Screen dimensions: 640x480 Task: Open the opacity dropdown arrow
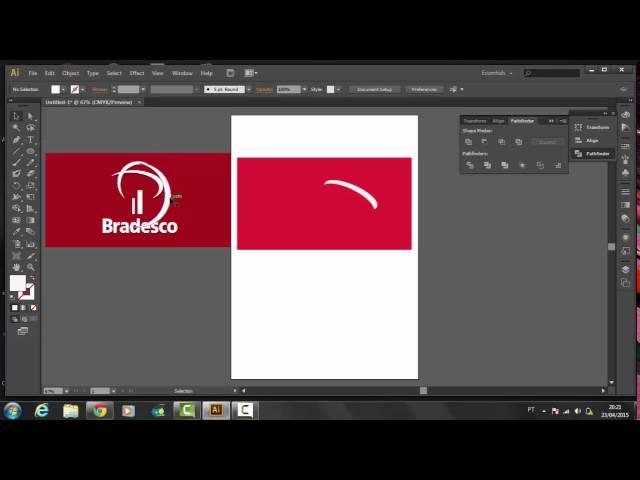pos(304,89)
